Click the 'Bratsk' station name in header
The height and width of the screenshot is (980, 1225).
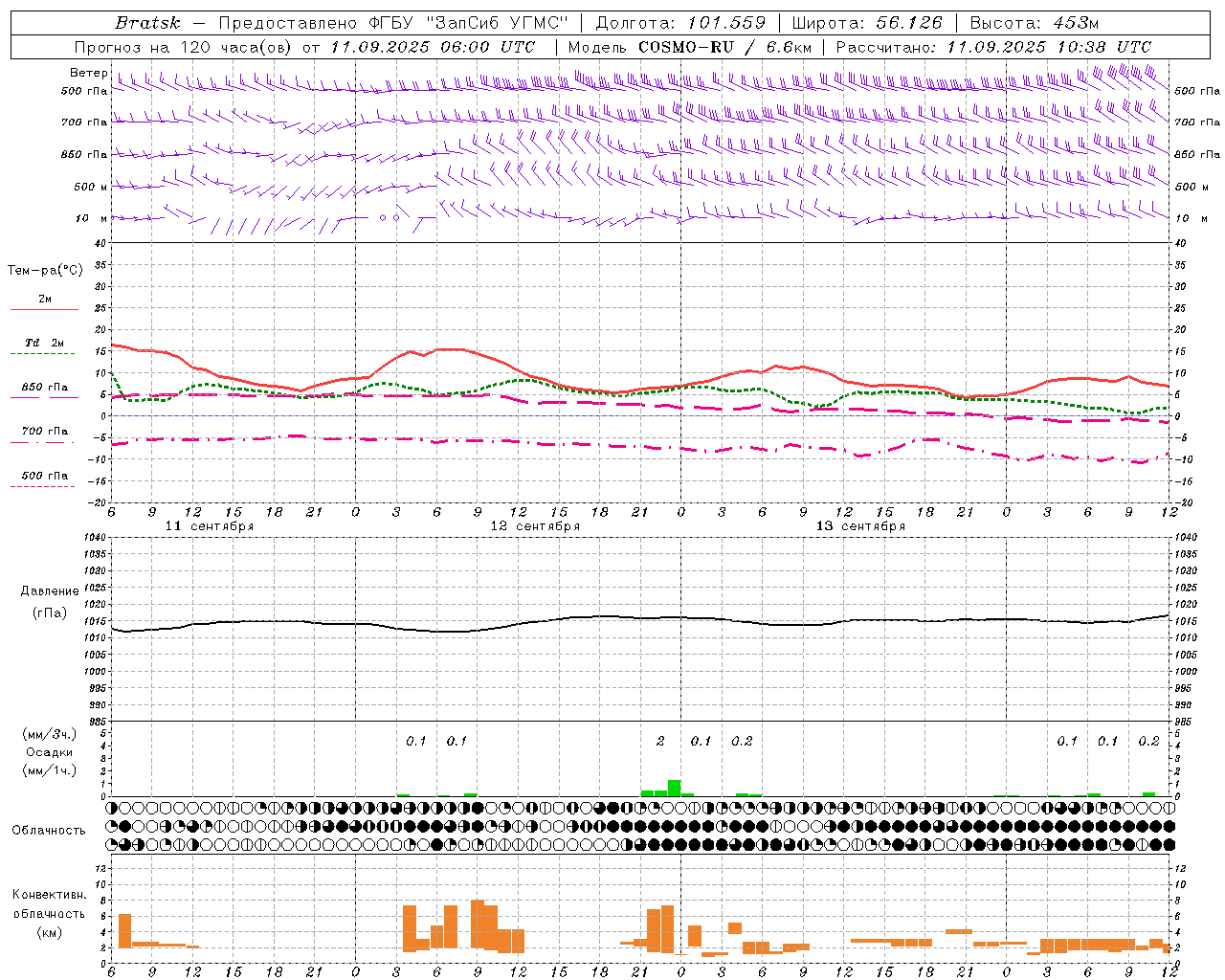(x=147, y=22)
